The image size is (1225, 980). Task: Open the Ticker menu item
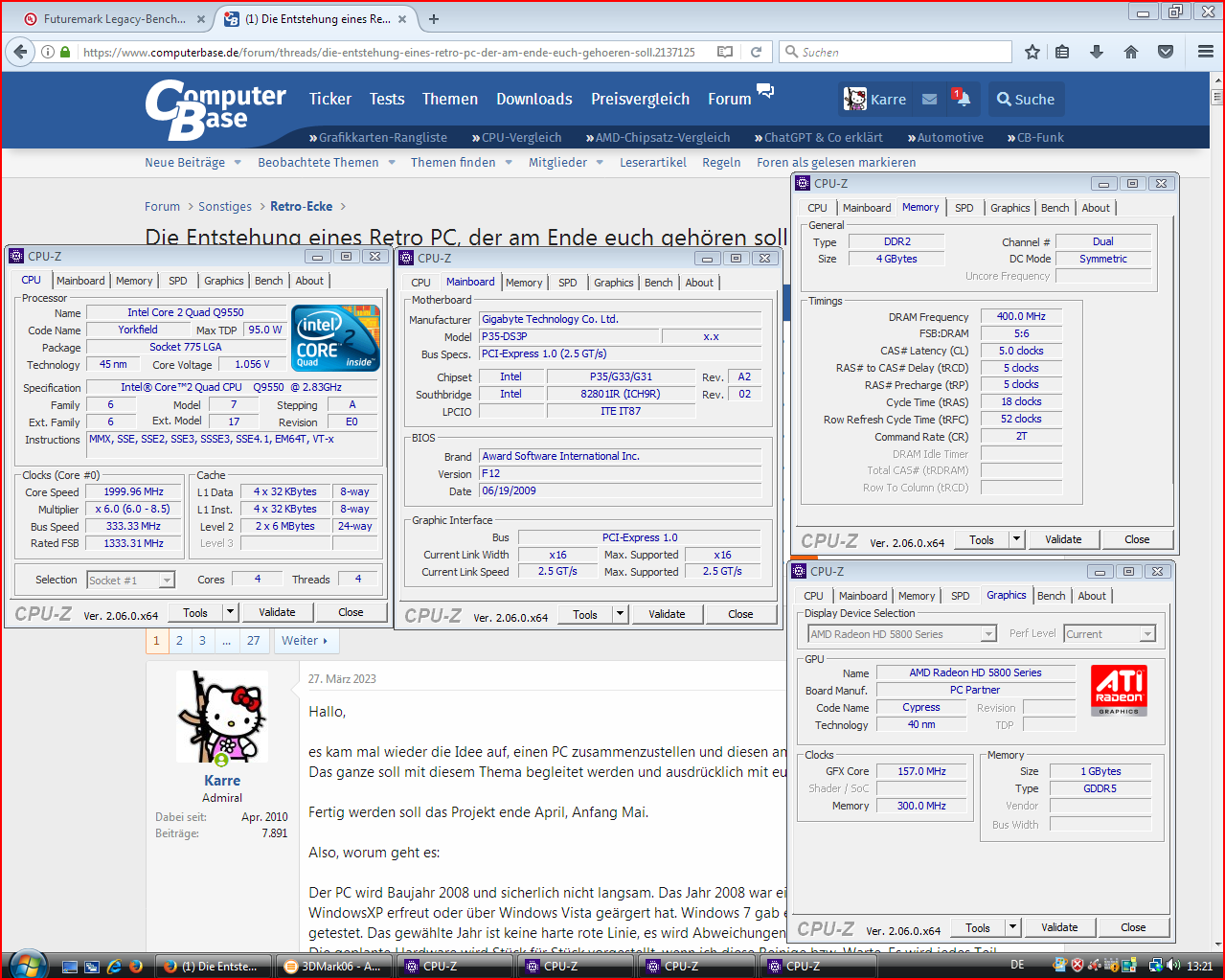(x=330, y=99)
